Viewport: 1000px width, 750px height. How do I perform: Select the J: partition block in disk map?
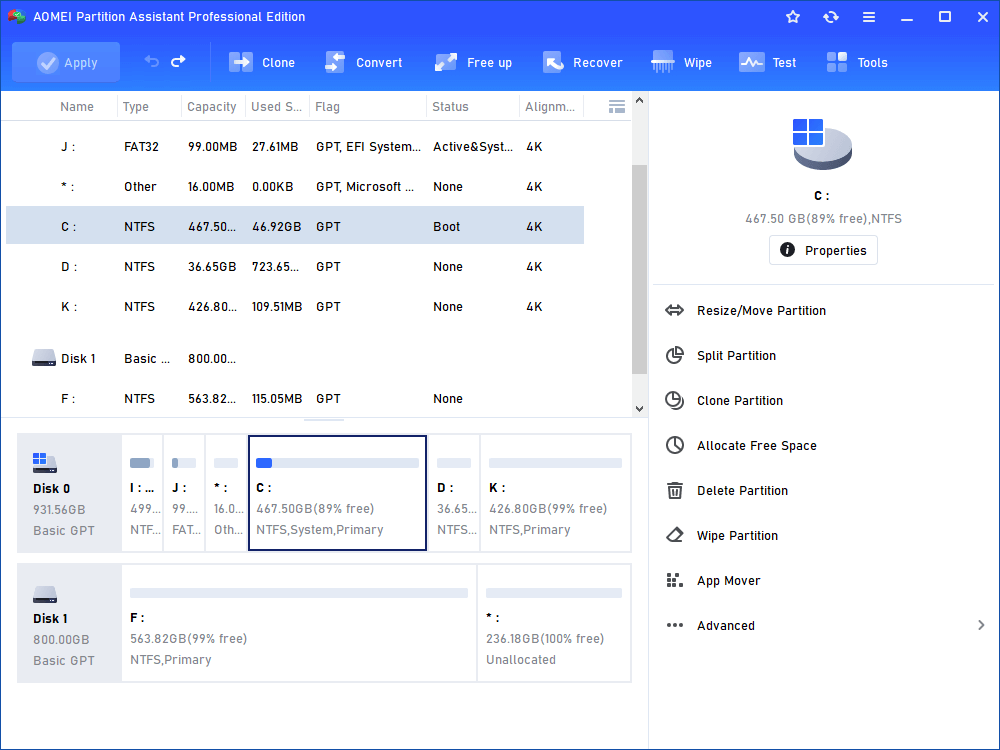point(184,493)
